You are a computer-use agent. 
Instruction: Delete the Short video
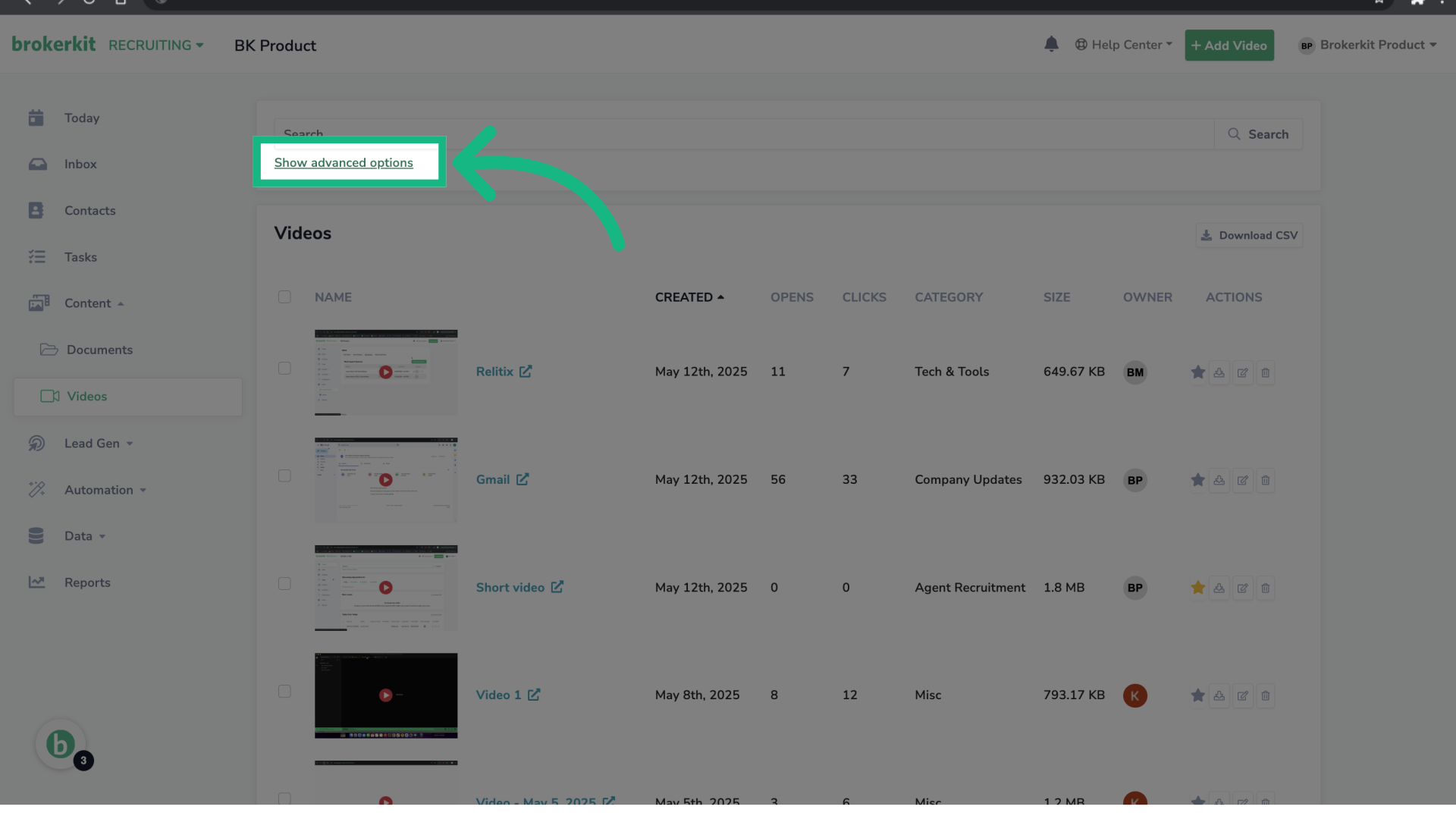tap(1265, 588)
